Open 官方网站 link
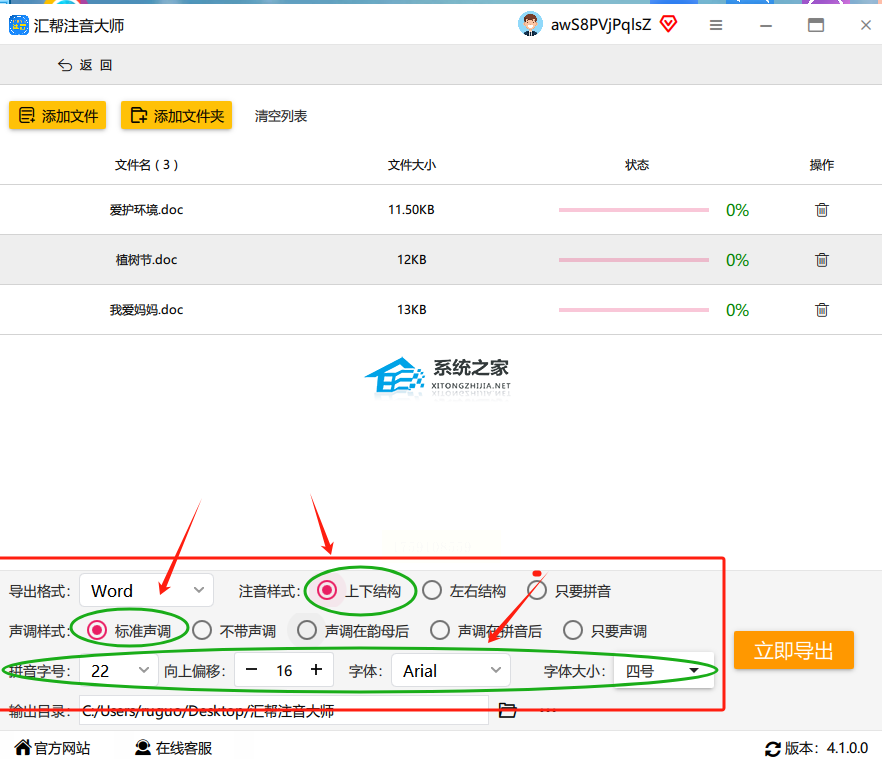The height and width of the screenshot is (759, 882). point(52,748)
